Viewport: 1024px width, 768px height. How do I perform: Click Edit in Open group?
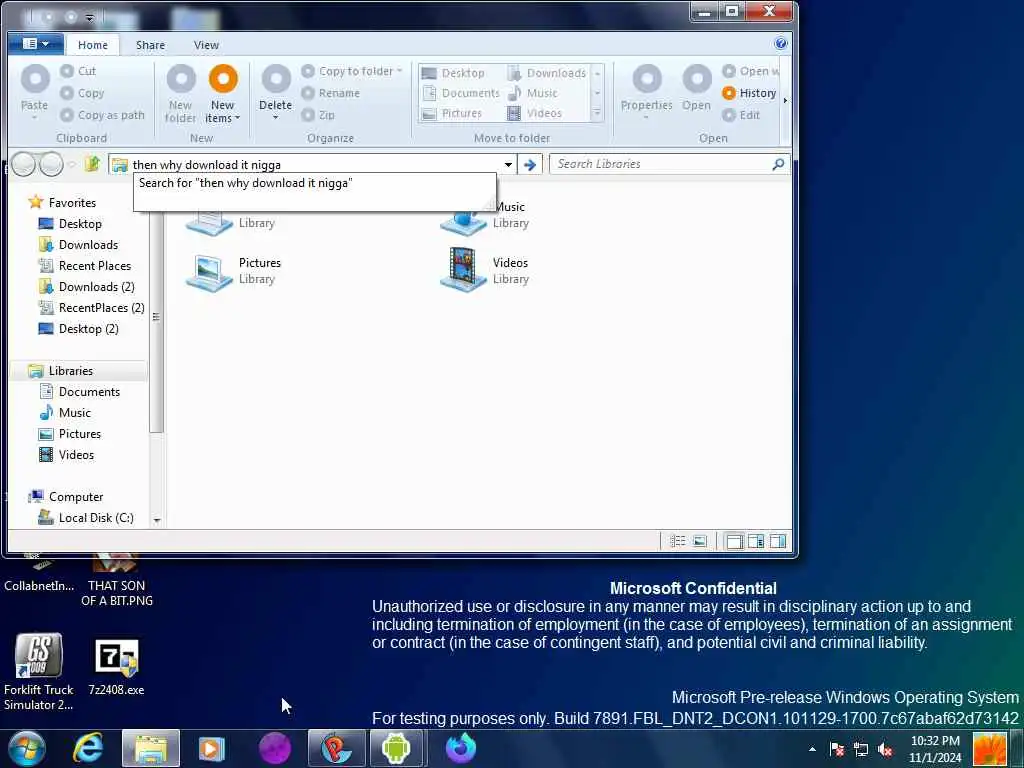pyautogui.click(x=741, y=115)
